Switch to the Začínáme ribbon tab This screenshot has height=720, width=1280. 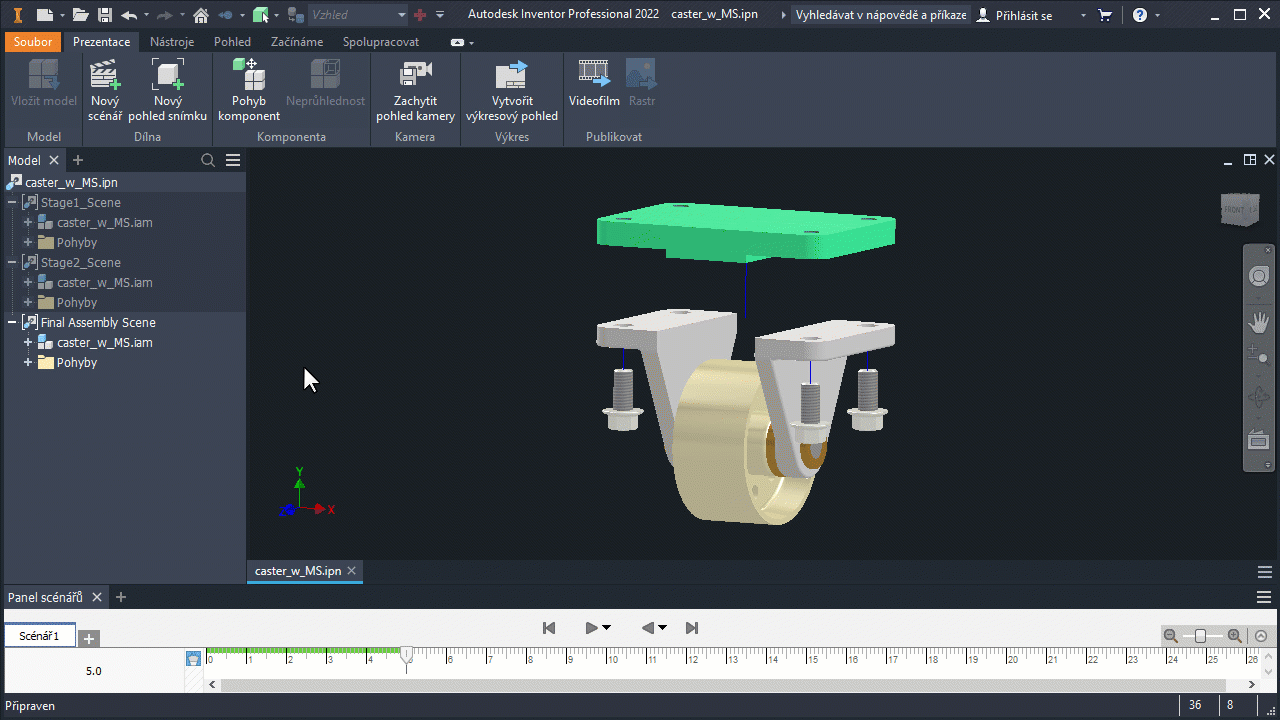point(297,42)
